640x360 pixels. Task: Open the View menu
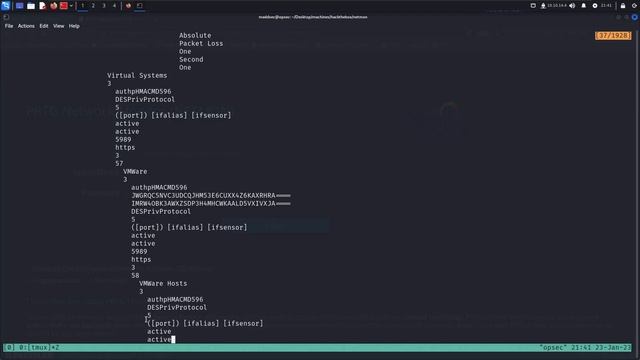coord(59,26)
